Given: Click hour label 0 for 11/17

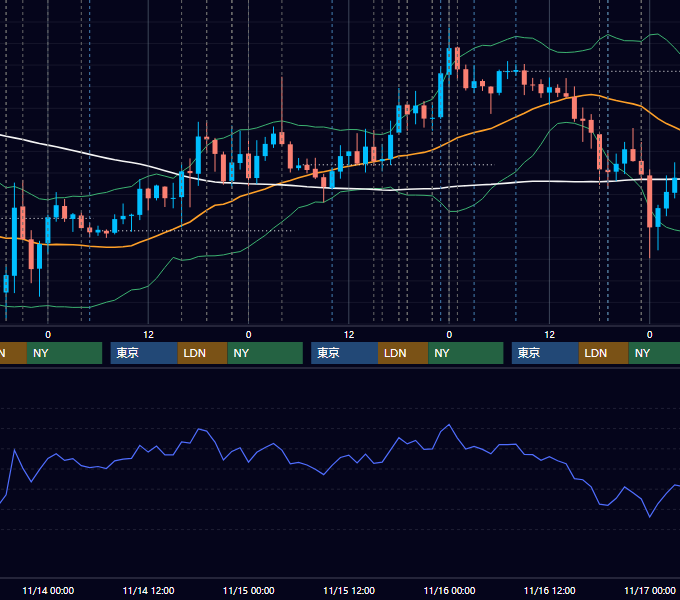Looking at the screenshot, I should pyautogui.click(x=650, y=335).
